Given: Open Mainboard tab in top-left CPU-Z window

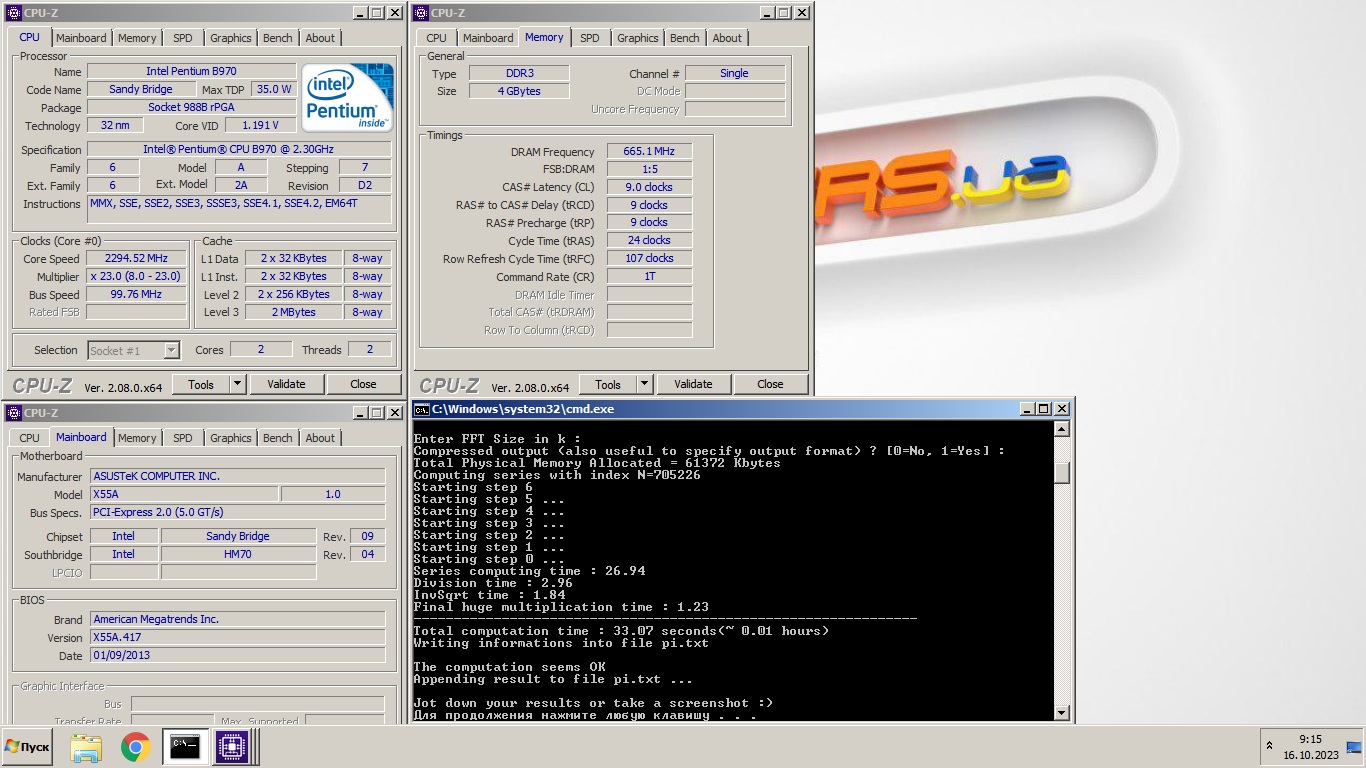Looking at the screenshot, I should (81, 38).
